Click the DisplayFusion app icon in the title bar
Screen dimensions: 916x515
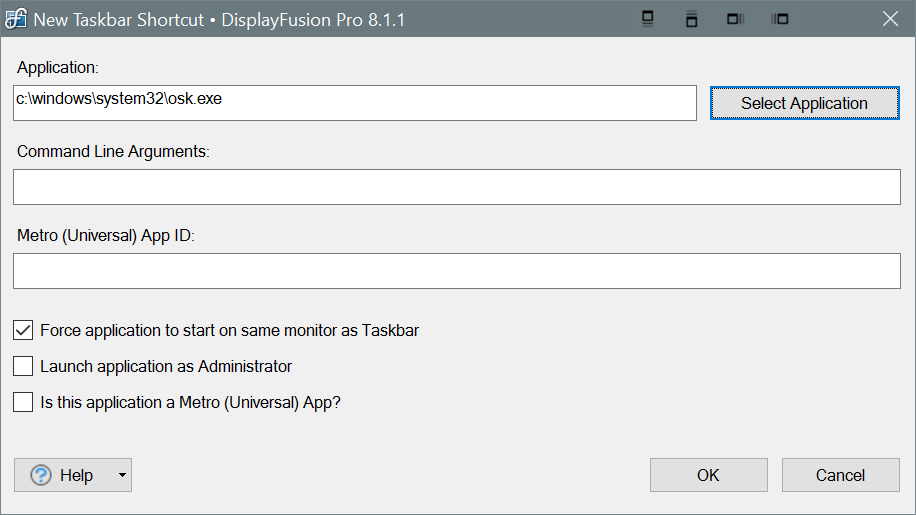[16, 20]
